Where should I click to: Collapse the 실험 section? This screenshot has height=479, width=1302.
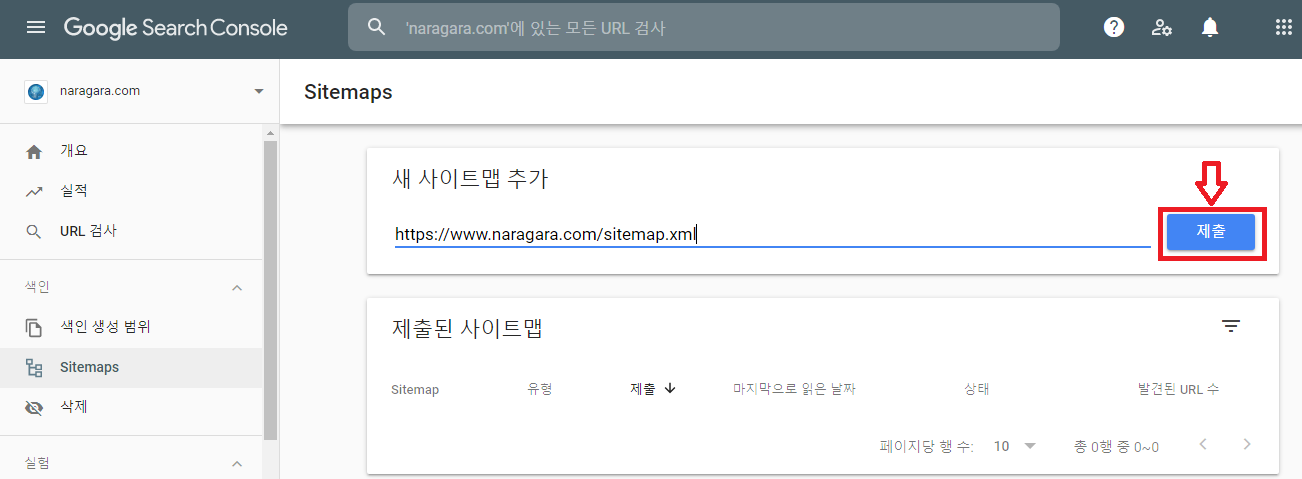pyautogui.click(x=237, y=464)
